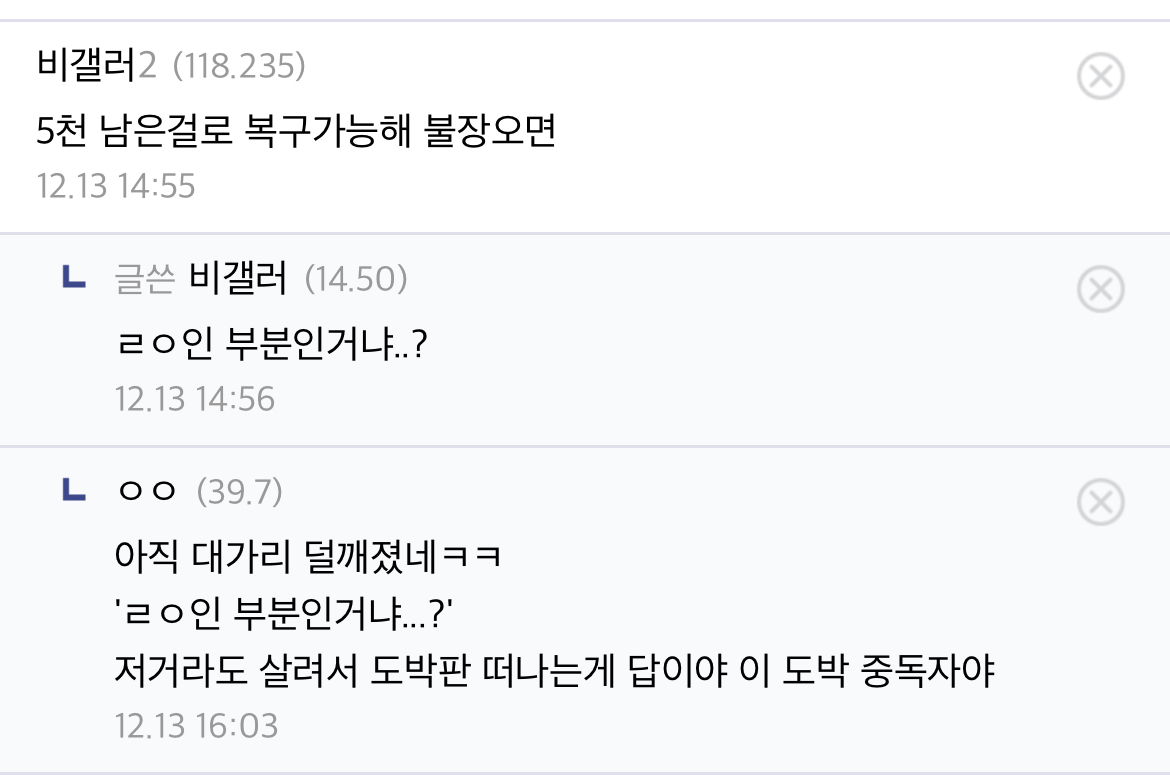Select the line starting with '저거라도 살려서'
This screenshot has height=775, width=1170.
(x=555, y=671)
